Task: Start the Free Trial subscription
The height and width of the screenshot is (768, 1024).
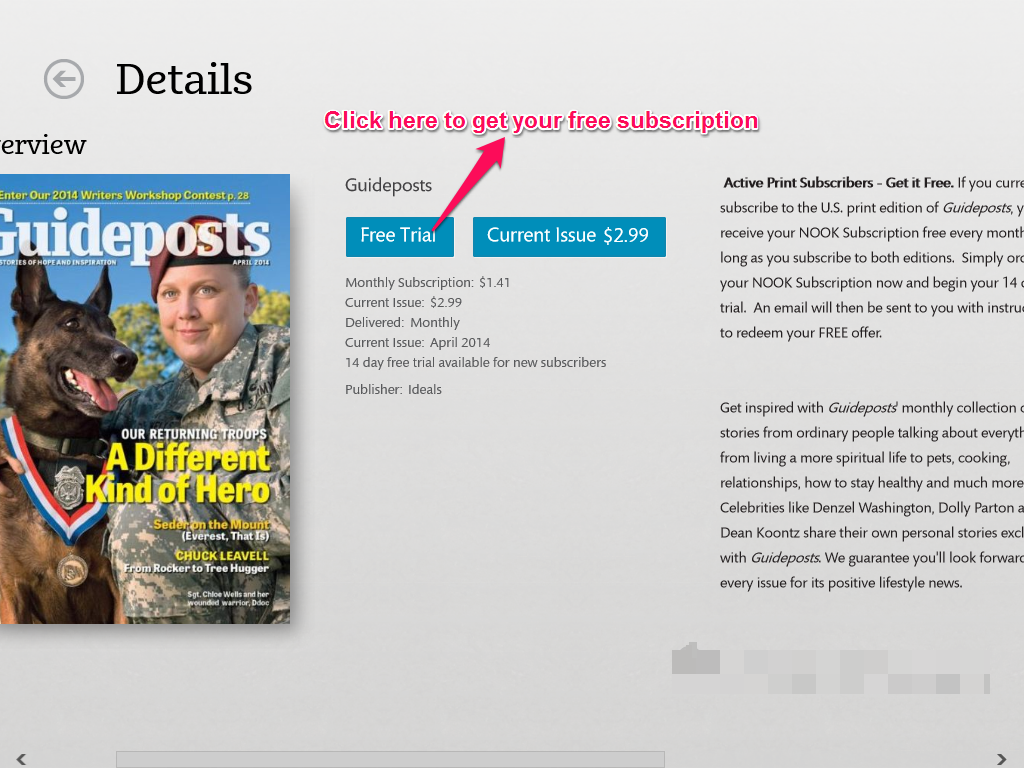Action: point(400,236)
